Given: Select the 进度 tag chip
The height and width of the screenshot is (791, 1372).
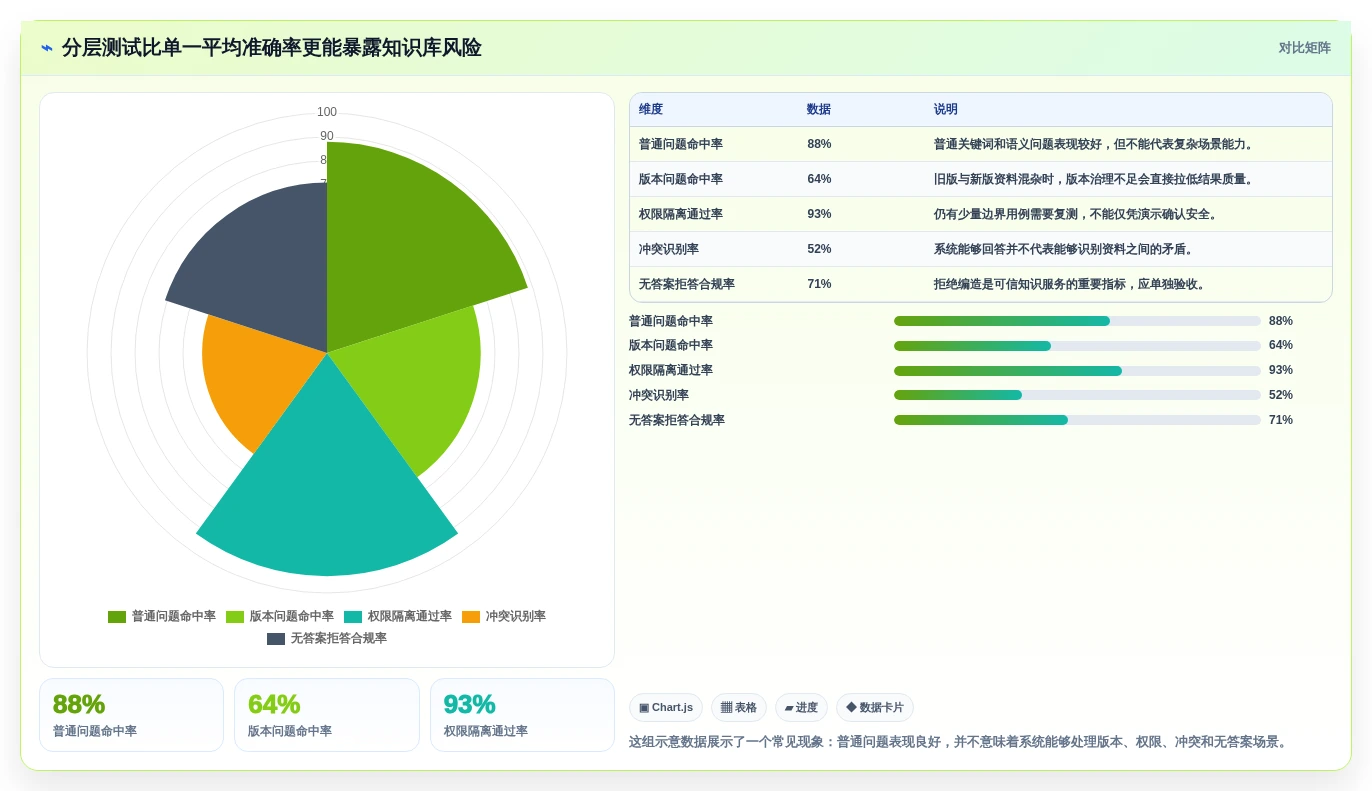Looking at the screenshot, I should [801, 708].
